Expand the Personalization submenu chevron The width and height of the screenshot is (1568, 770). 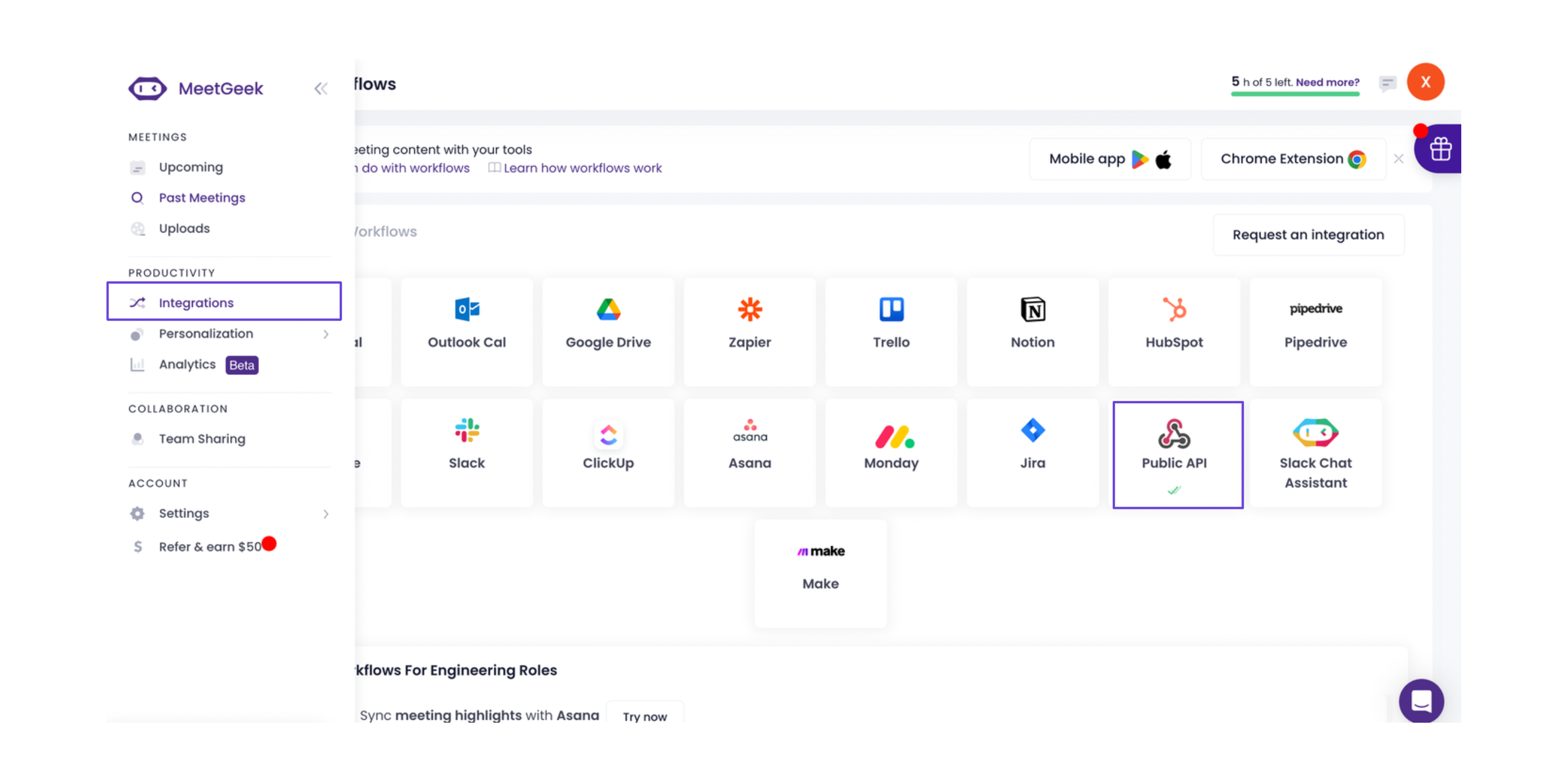pyautogui.click(x=327, y=334)
